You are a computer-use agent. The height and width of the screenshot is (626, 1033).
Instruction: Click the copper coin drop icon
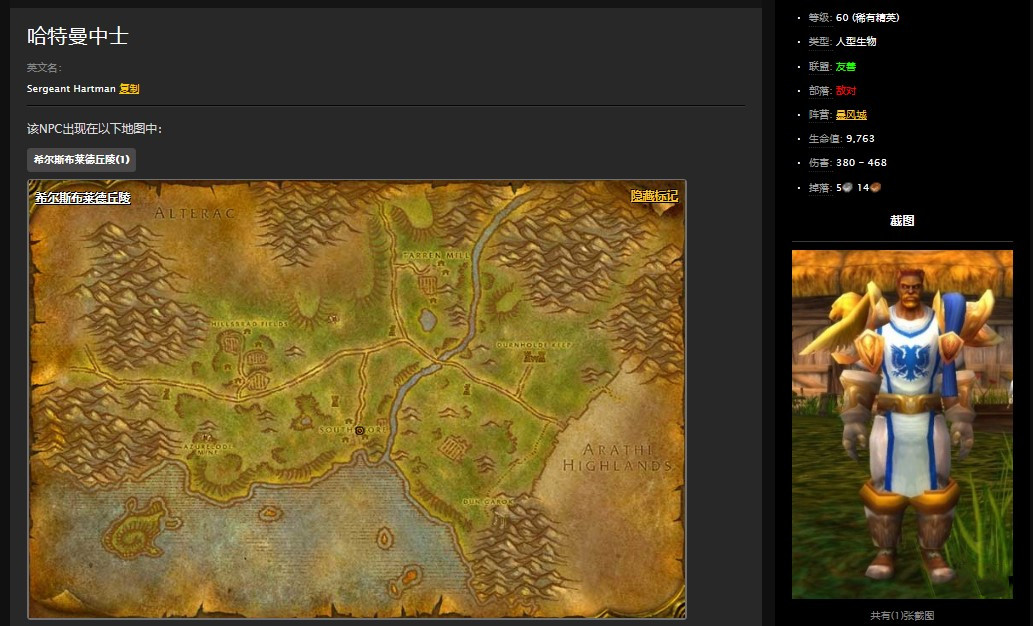click(875, 187)
